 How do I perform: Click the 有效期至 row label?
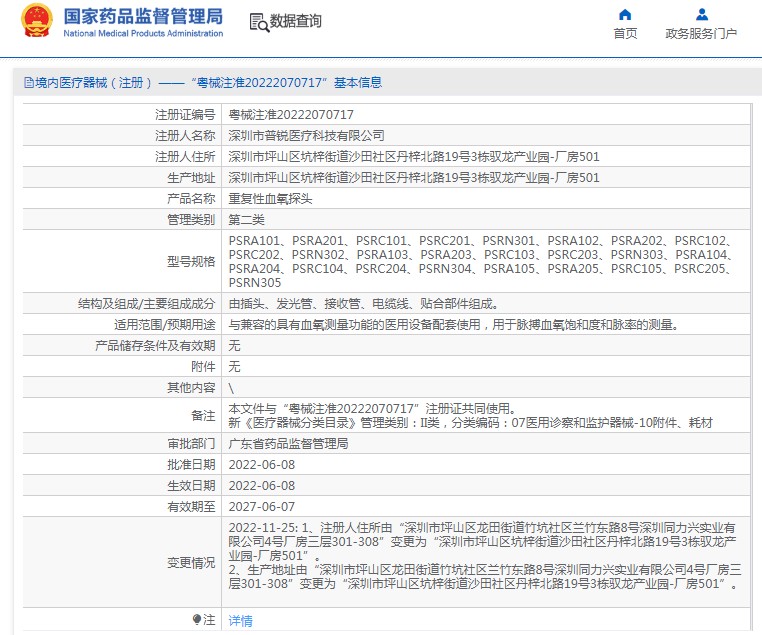(190, 507)
